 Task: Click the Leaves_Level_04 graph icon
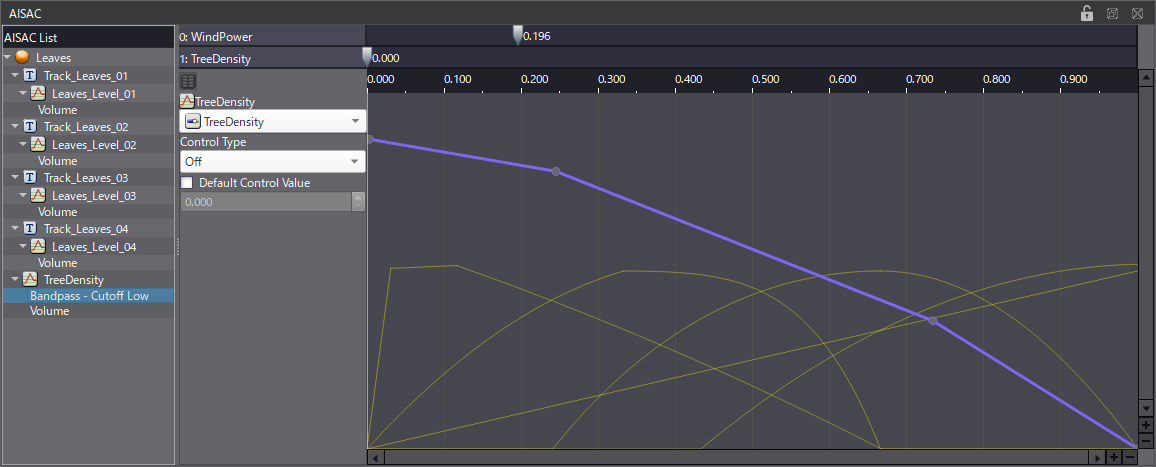point(39,246)
